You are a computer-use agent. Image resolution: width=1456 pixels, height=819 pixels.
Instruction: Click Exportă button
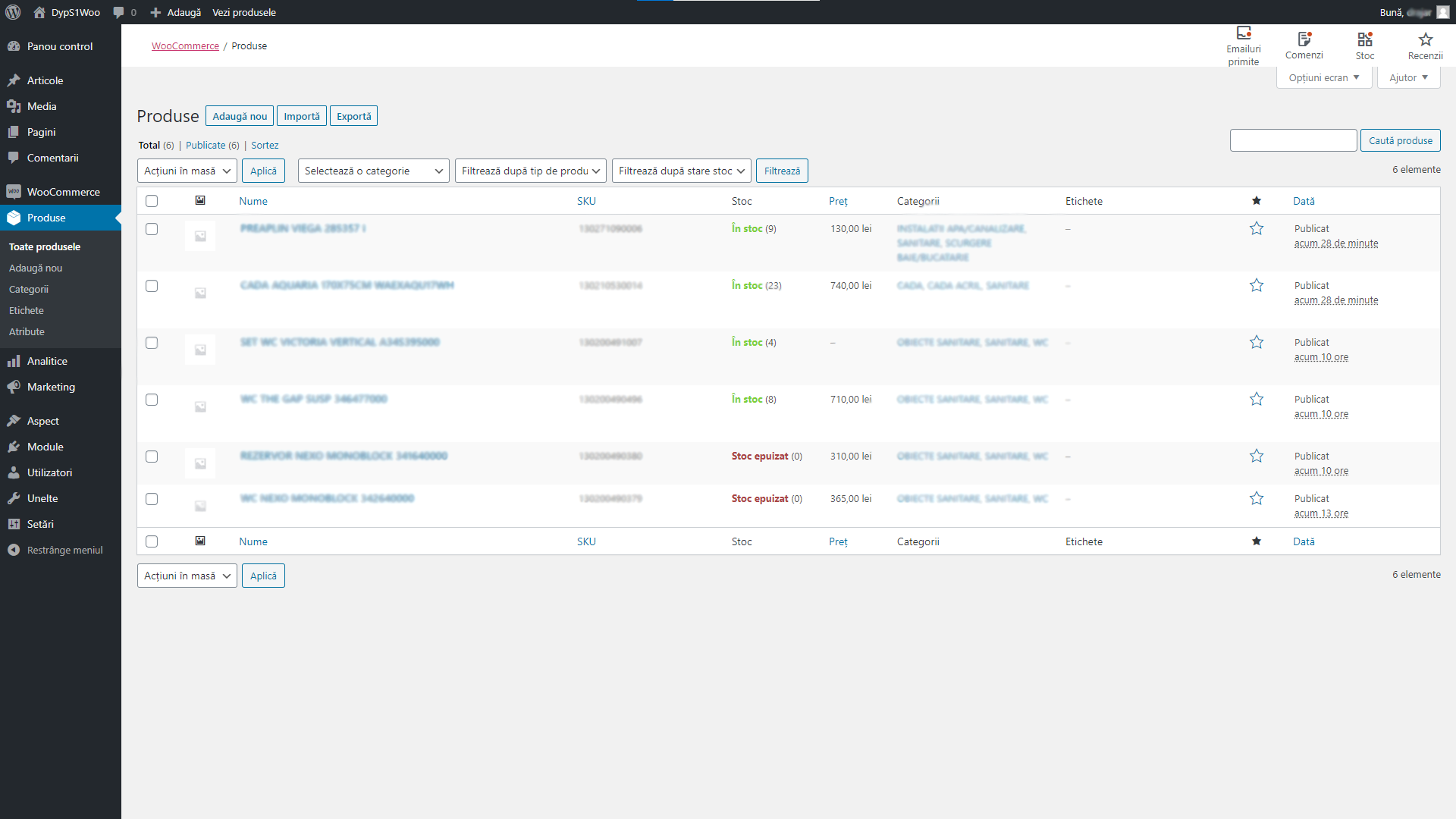coord(354,116)
